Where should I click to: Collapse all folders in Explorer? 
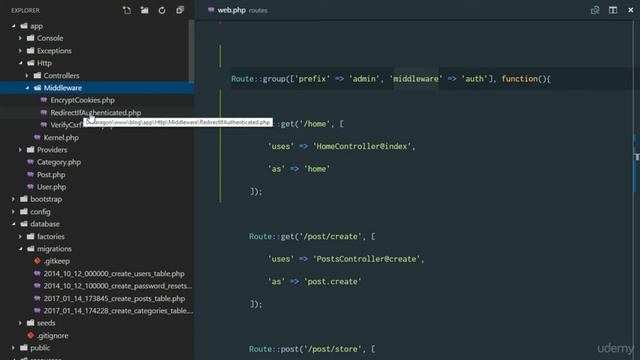[x=180, y=10]
